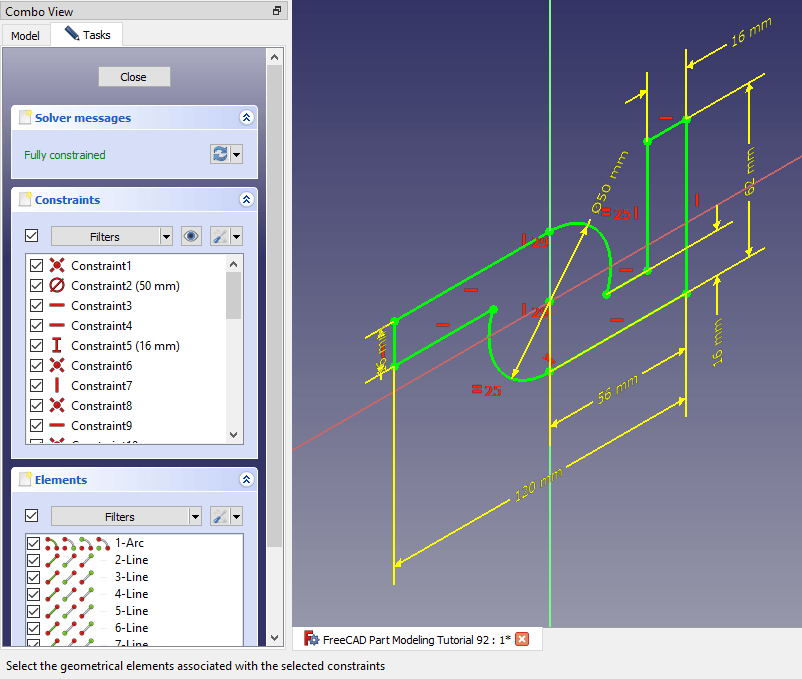Viewport: 802px width, 679px height.
Task: Click the Ø50 mm diameter dimension label
Action: pos(609,182)
